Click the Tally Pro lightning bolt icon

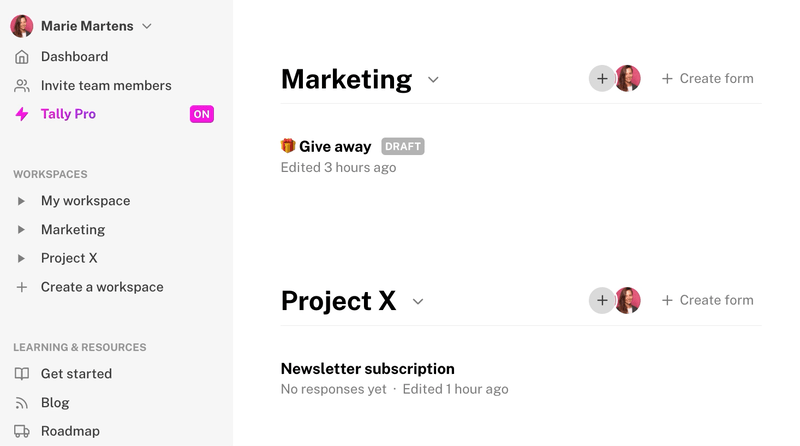pos(21,114)
